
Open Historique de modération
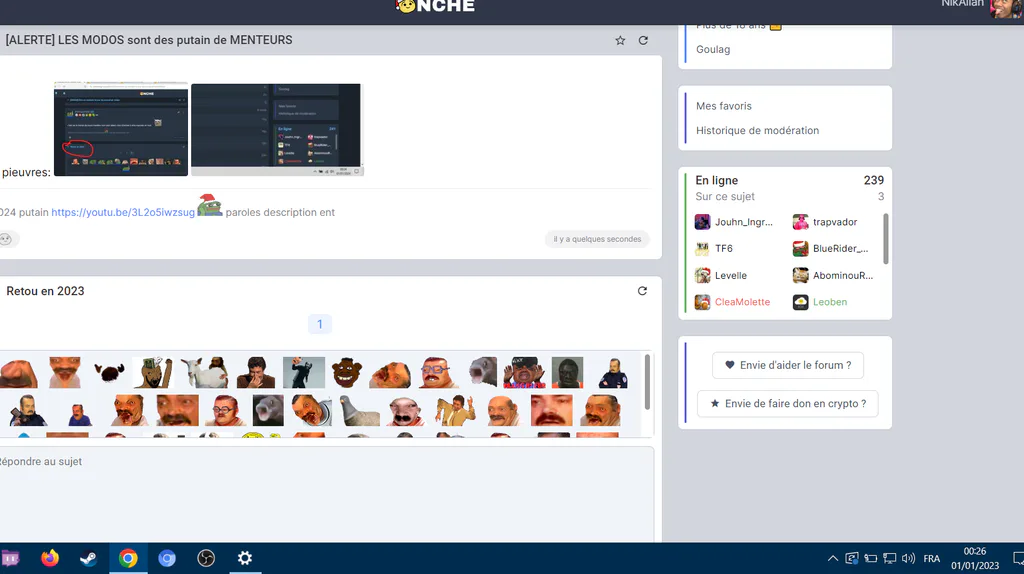758,131
